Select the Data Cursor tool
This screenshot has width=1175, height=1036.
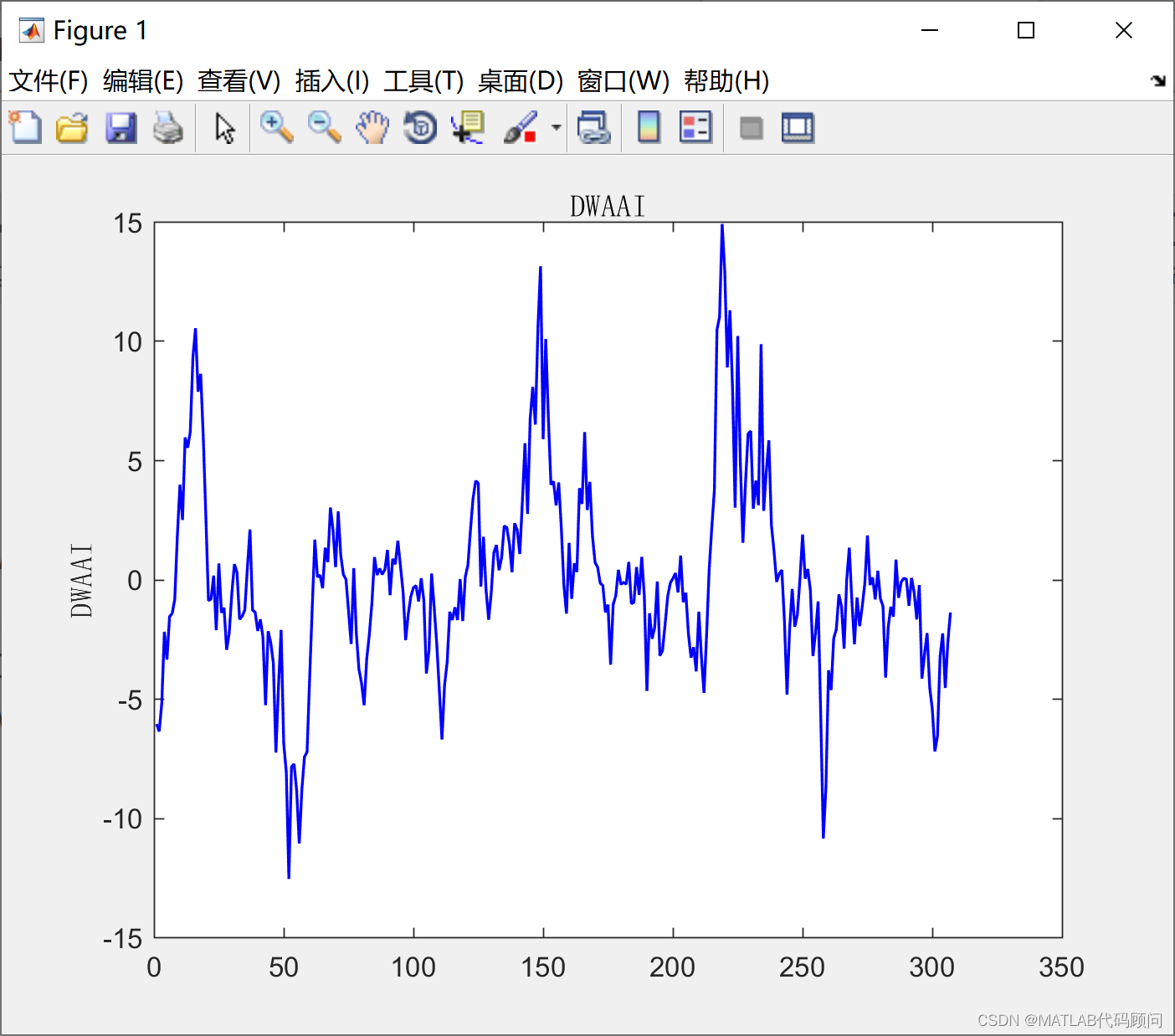pos(468,127)
